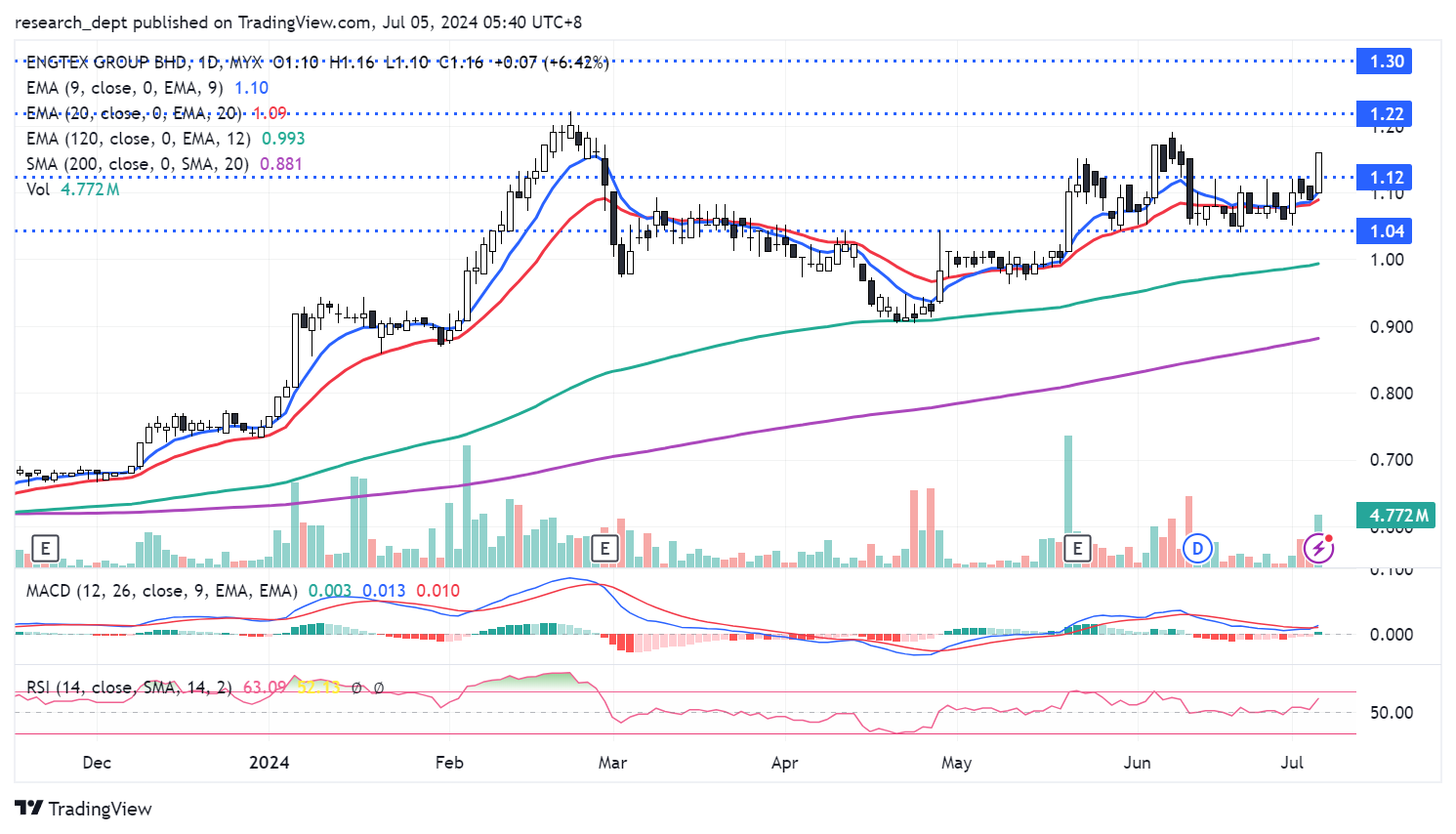Click the dividend 'D' marker in June
1456x834 pixels.
[1197, 549]
